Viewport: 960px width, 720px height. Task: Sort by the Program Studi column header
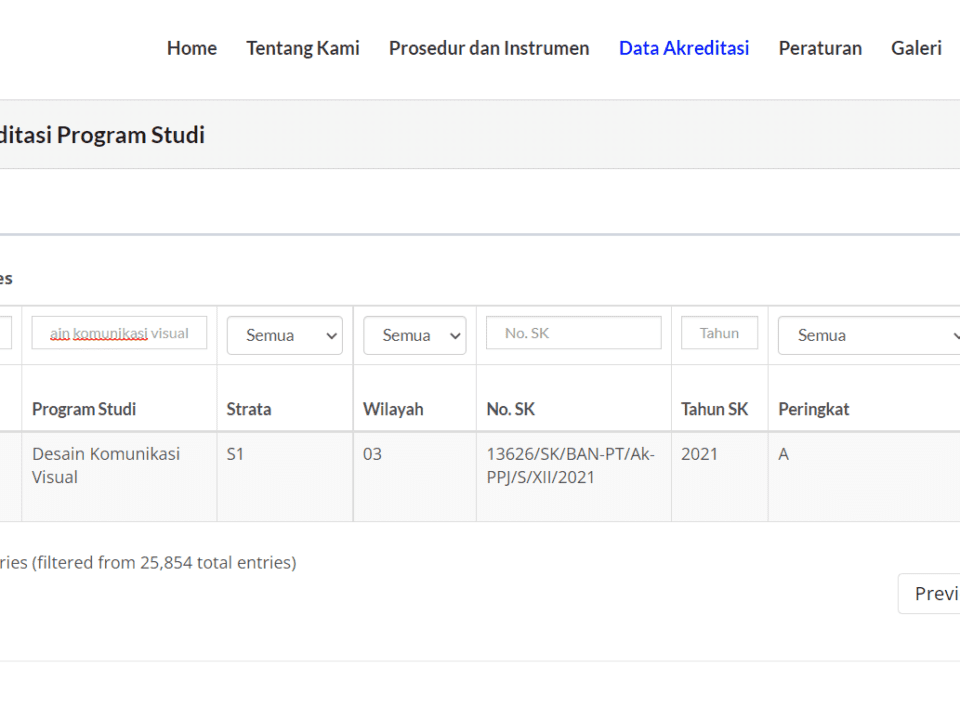coord(84,409)
